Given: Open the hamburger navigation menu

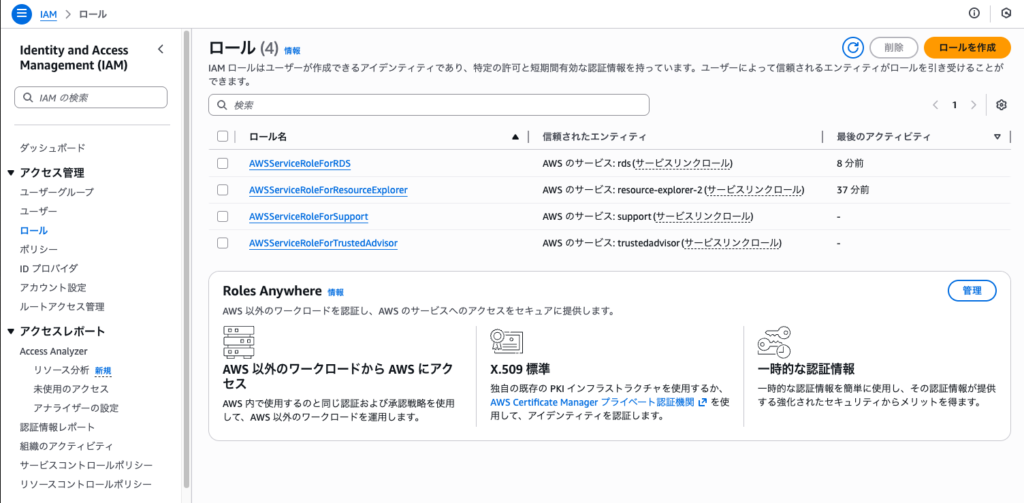Looking at the screenshot, I should coord(22,14).
